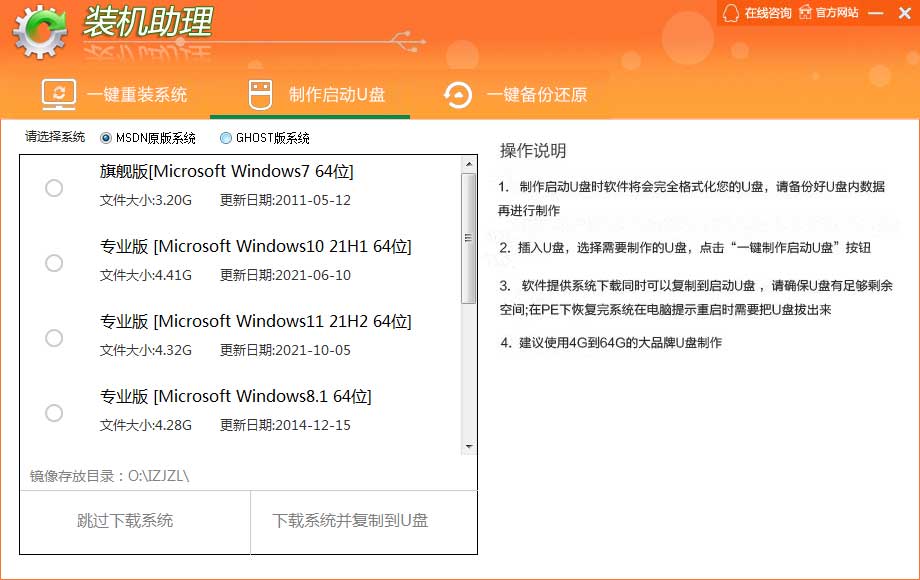Click the system list scrollbar down arrow

coord(468,446)
